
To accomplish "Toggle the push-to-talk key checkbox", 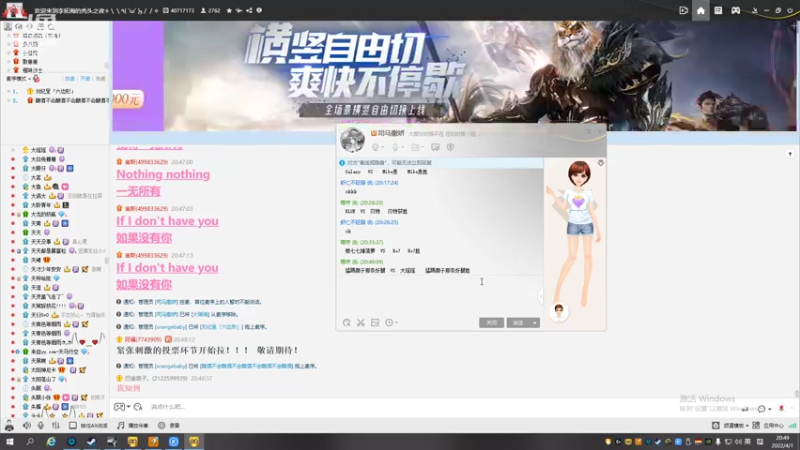I will pos(73,426).
